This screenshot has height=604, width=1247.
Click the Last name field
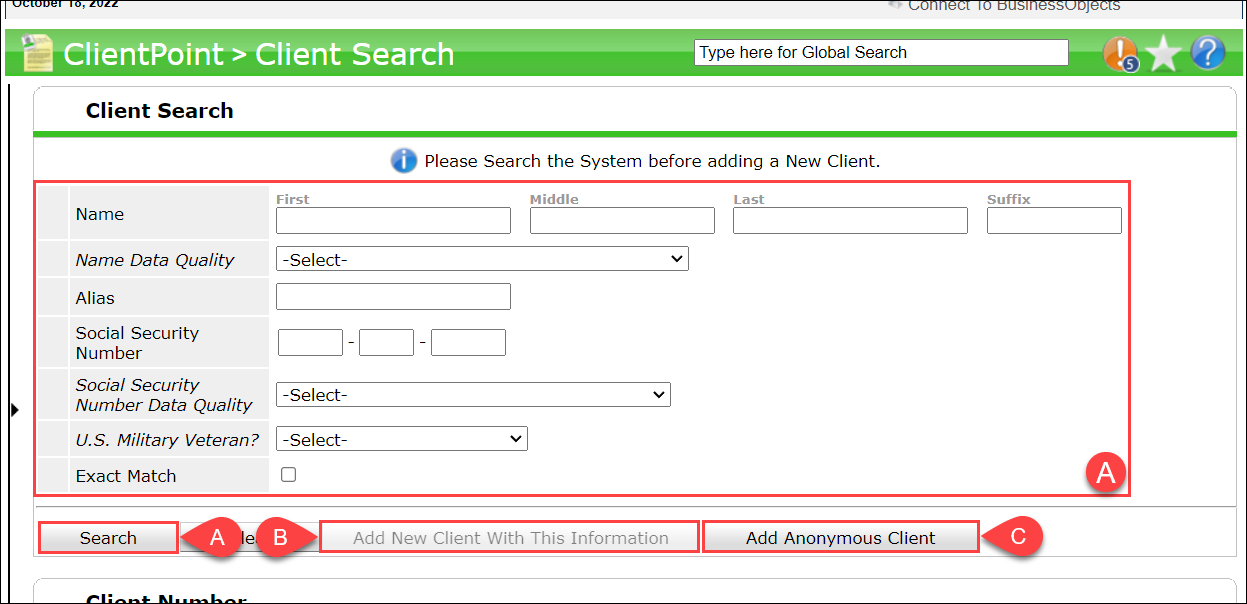[x=850, y=221]
